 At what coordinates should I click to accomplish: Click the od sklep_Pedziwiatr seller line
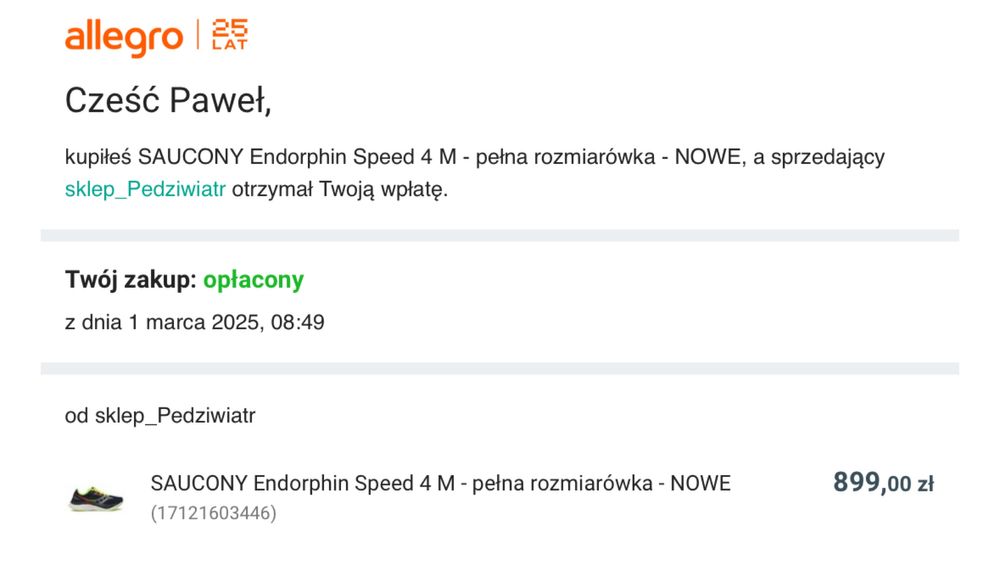[x=160, y=416]
